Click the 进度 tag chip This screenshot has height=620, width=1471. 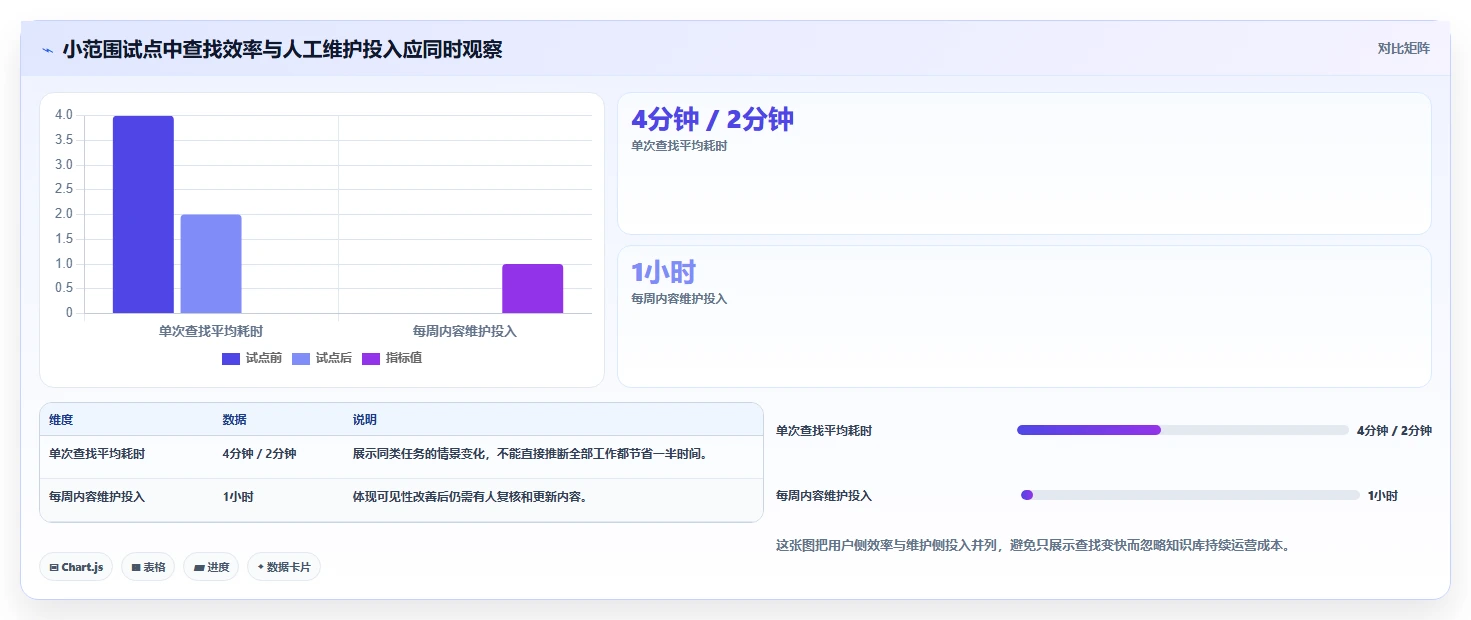click(211, 567)
